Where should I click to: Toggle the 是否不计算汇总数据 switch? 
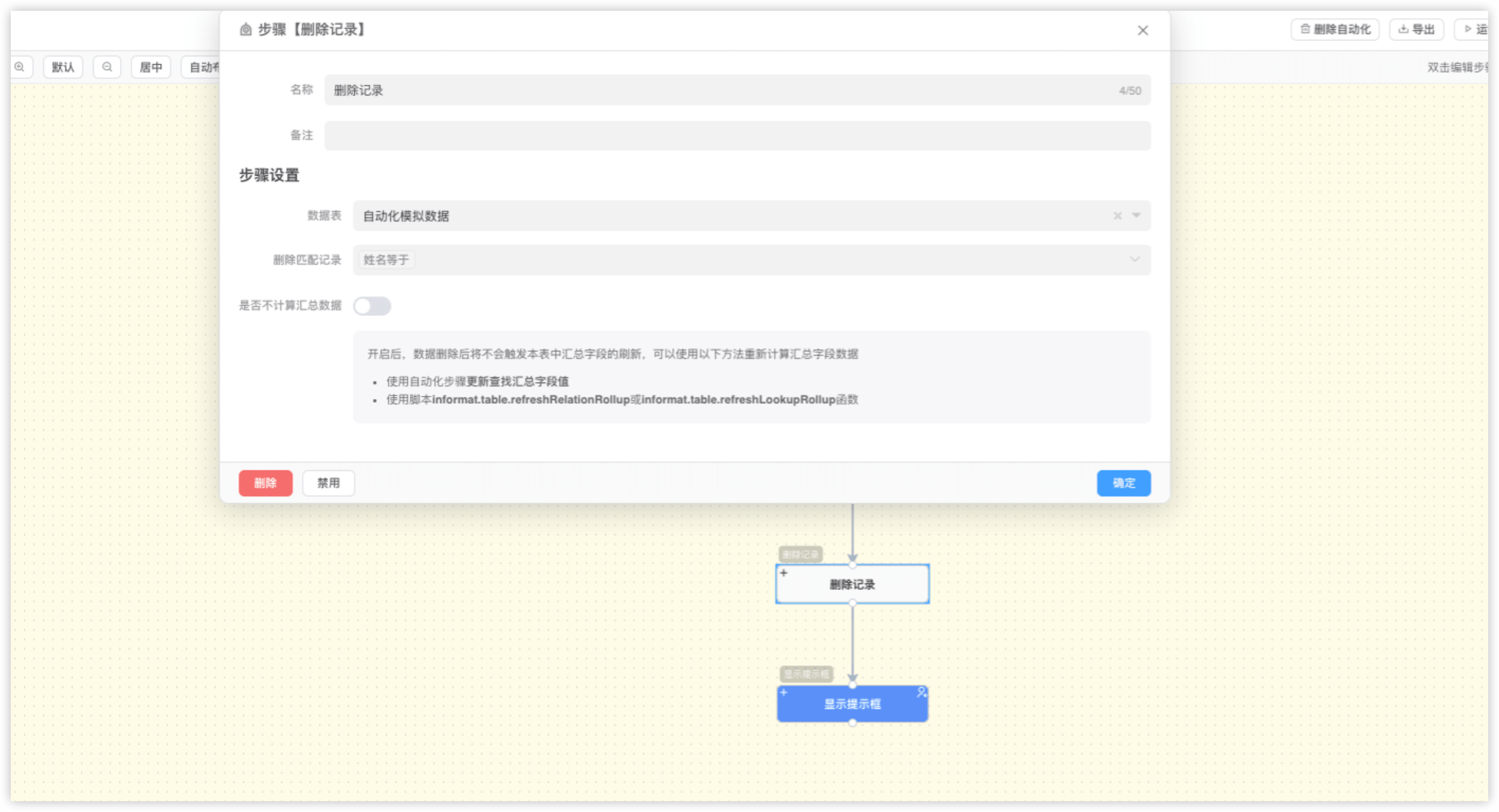tap(372, 306)
